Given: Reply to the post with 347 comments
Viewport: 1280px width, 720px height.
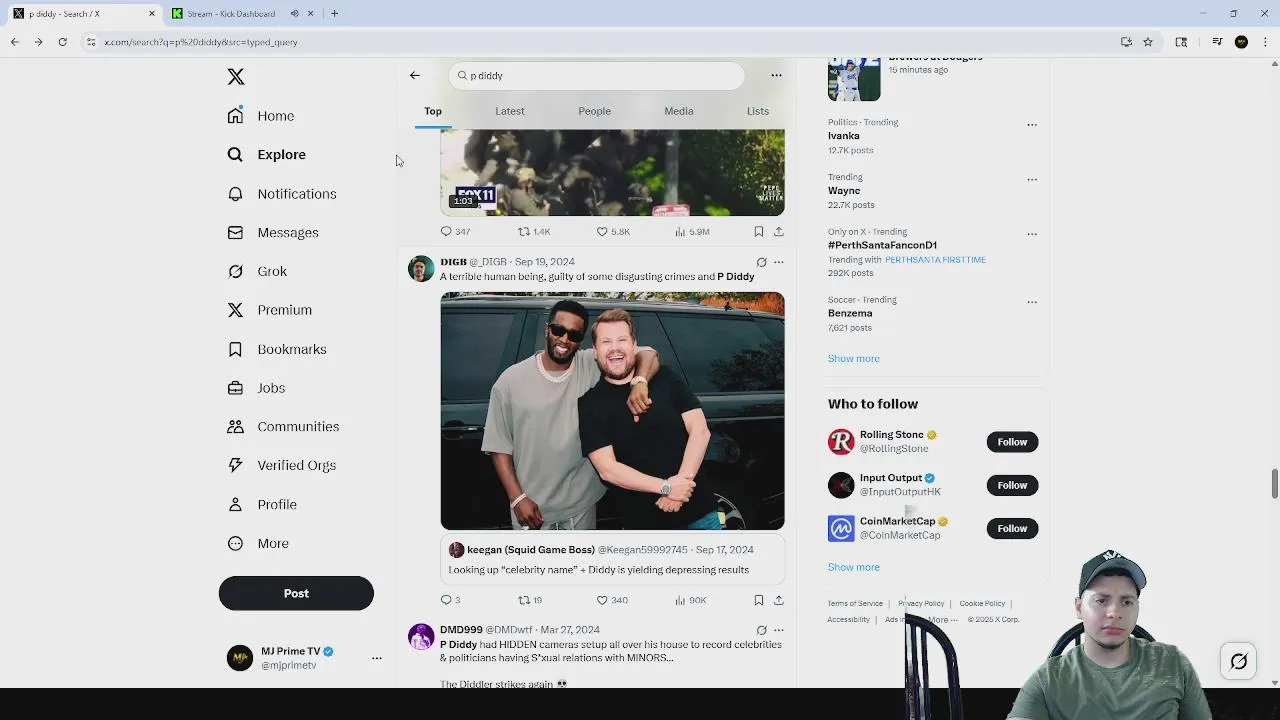Looking at the screenshot, I should point(455,231).
